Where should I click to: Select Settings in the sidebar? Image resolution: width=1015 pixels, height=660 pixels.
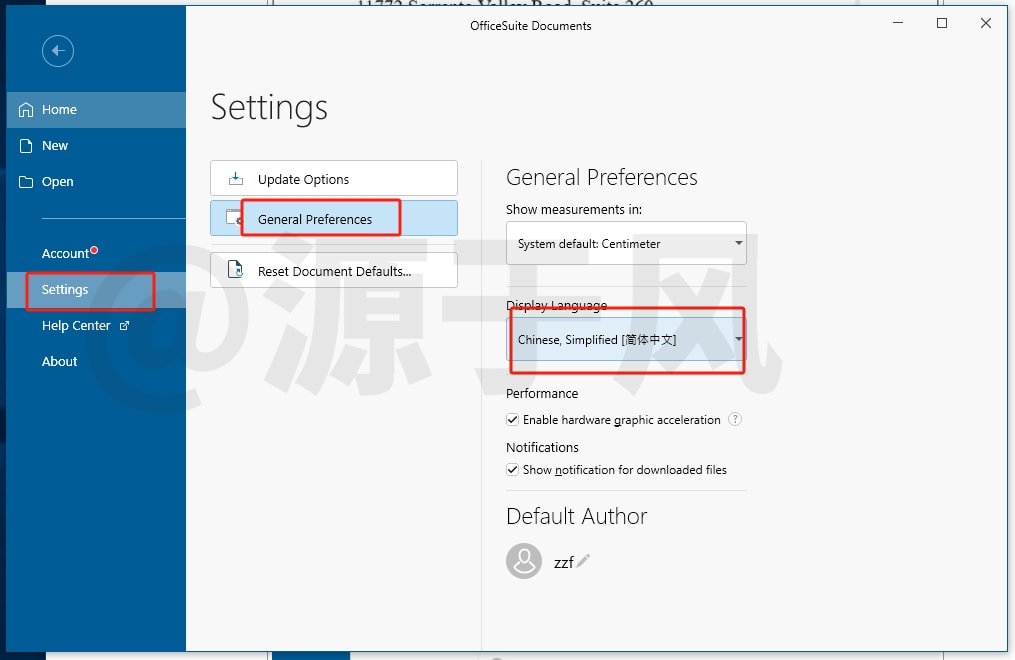pyautogui.click(x=96, y=289)
